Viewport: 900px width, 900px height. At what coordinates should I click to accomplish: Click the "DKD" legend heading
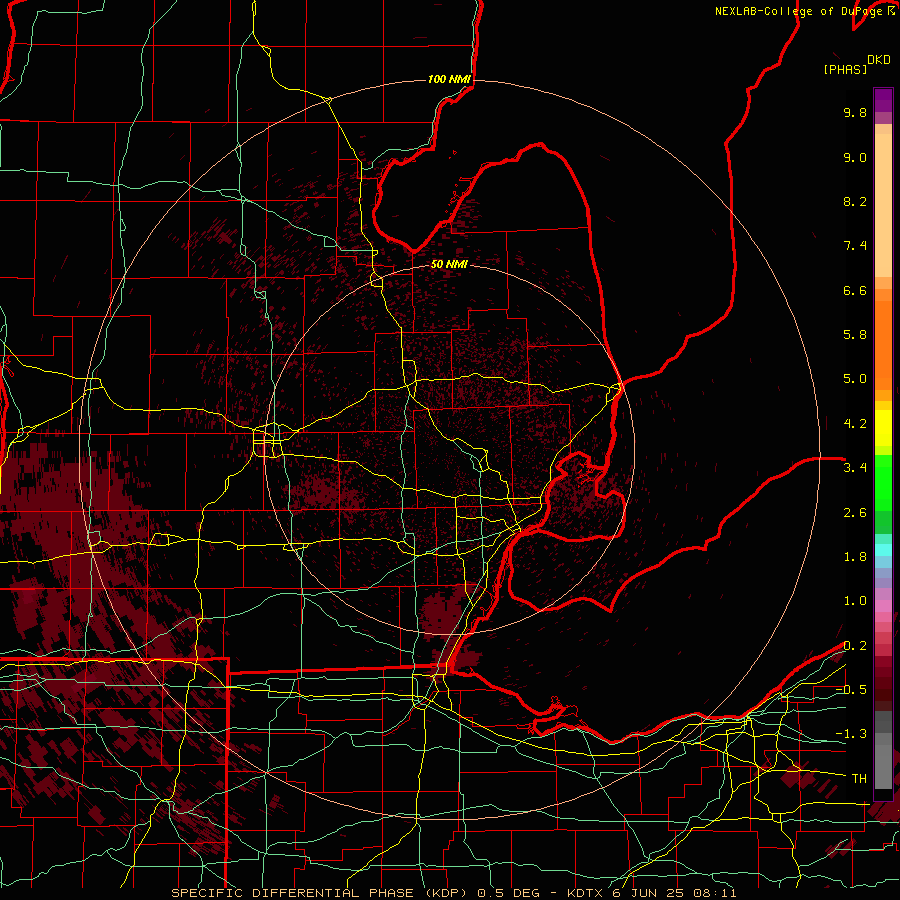[879, 60]
